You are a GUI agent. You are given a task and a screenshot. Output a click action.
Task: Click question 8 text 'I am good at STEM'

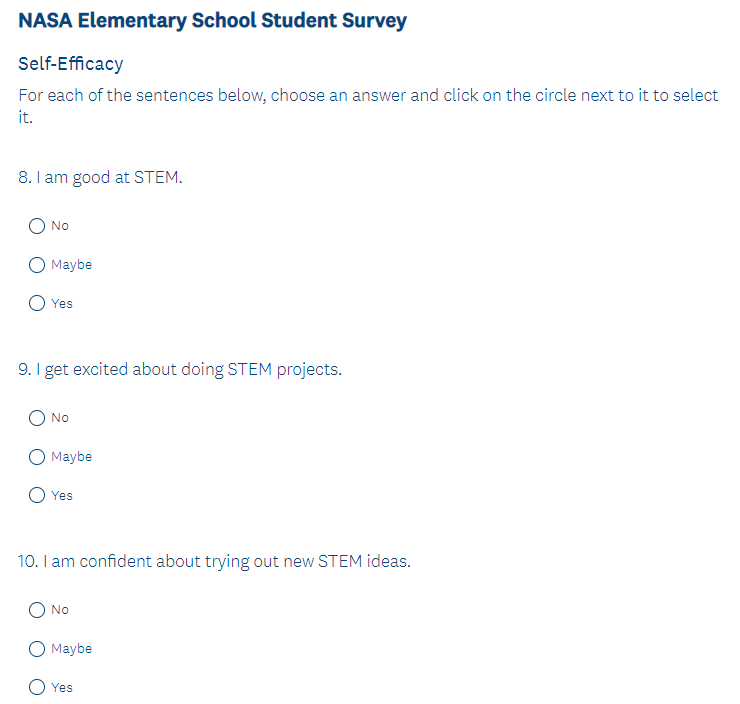point(100,178)
